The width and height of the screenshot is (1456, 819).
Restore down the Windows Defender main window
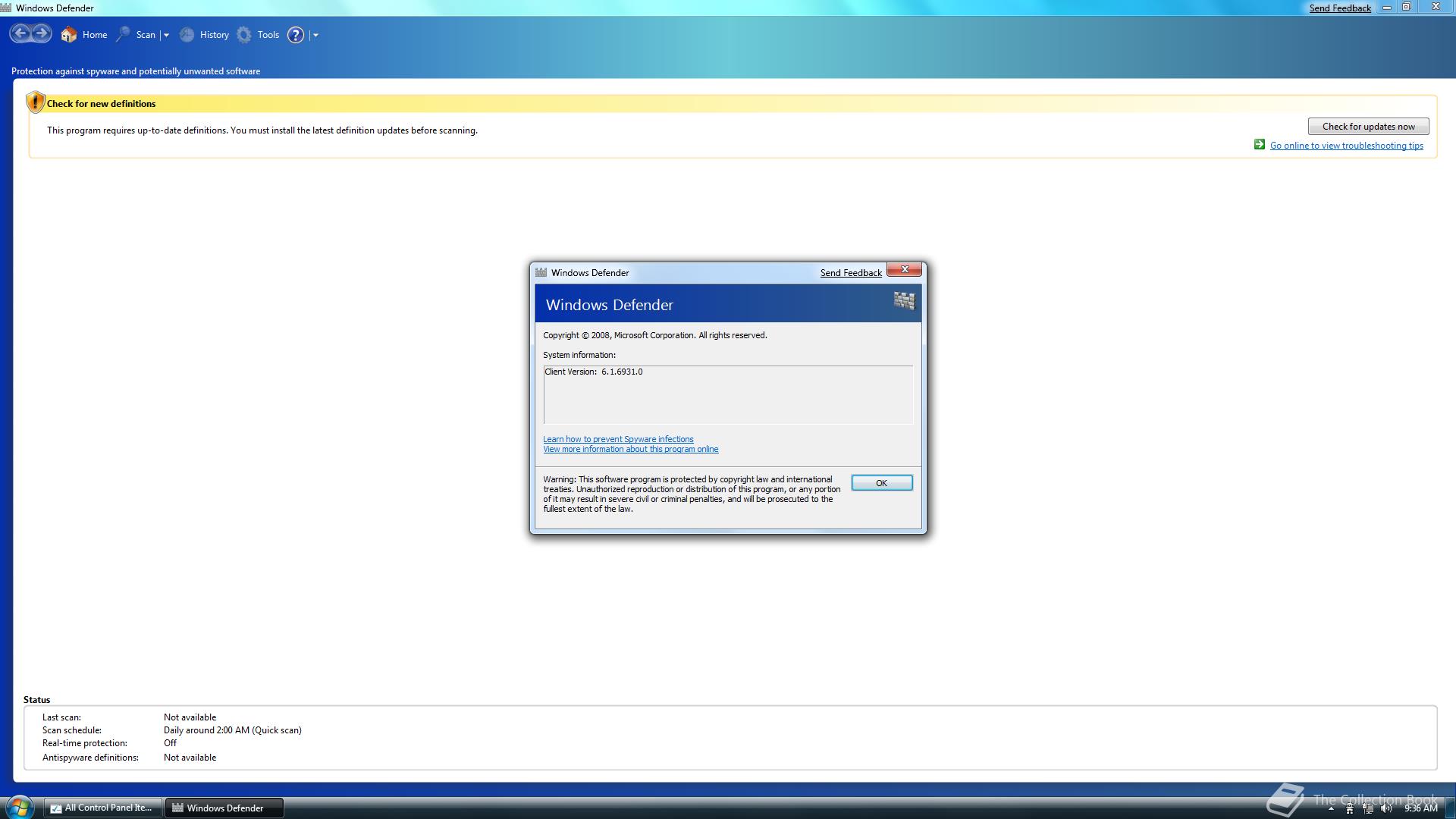(1406, 8)
